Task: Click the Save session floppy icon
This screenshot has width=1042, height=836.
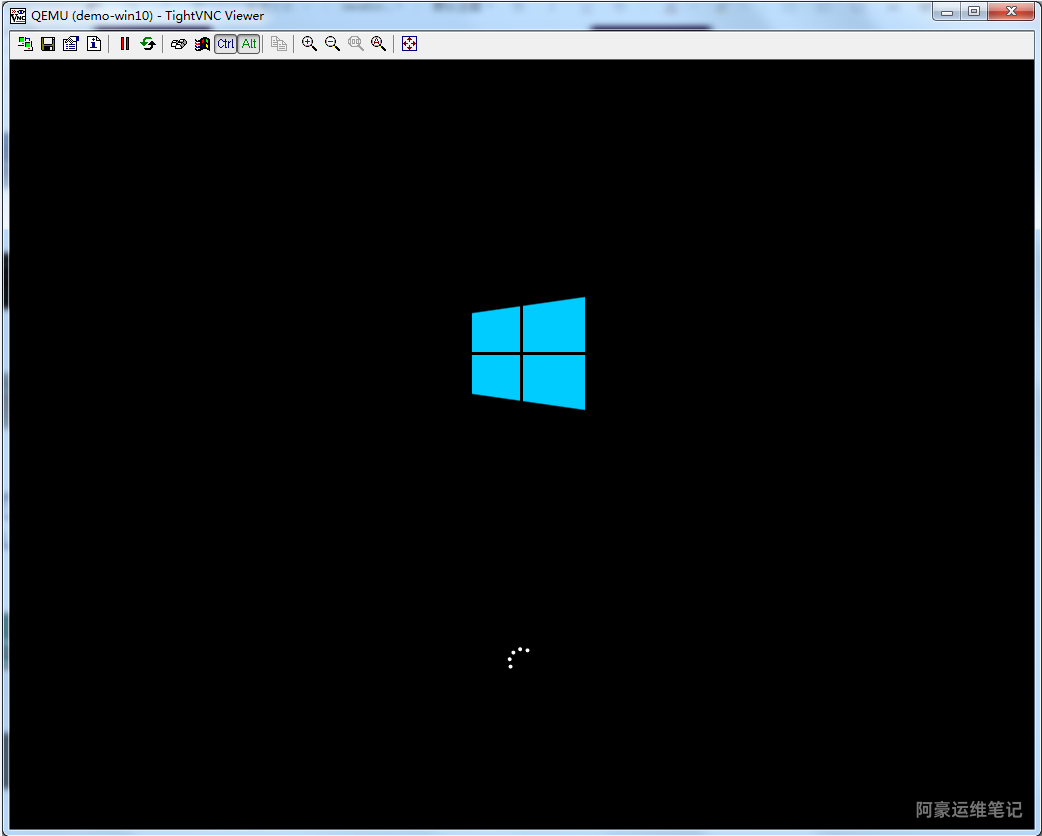Action: click(x=48, y=44)
